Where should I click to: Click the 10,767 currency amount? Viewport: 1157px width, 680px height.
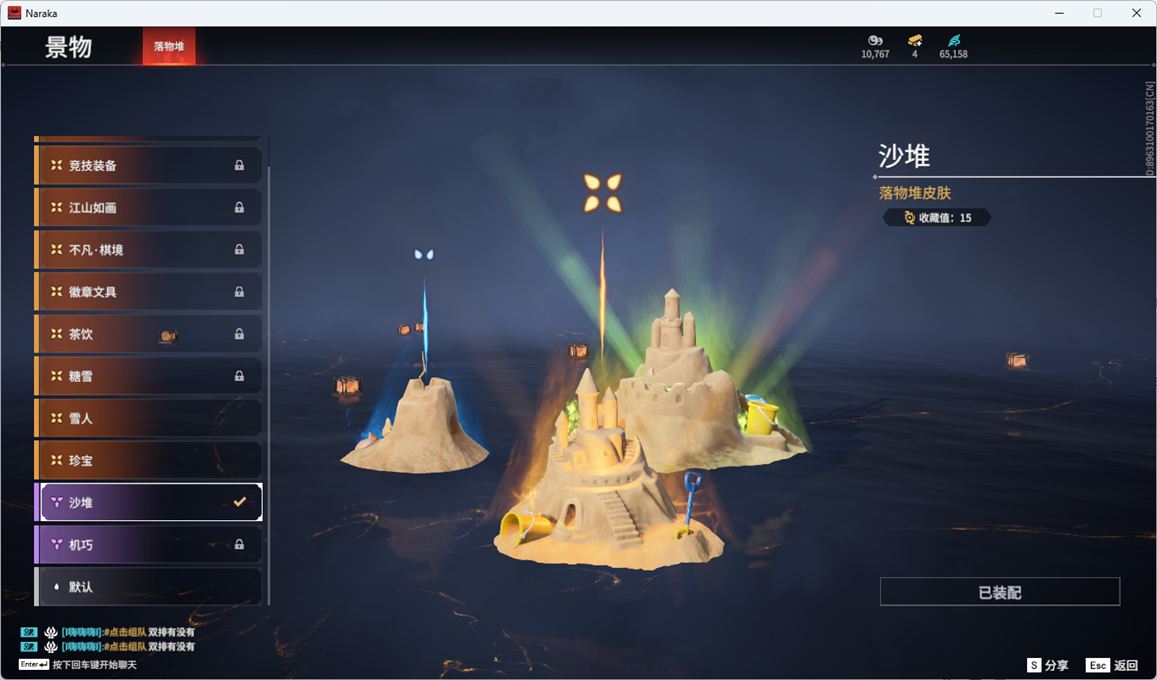point(875,54)
